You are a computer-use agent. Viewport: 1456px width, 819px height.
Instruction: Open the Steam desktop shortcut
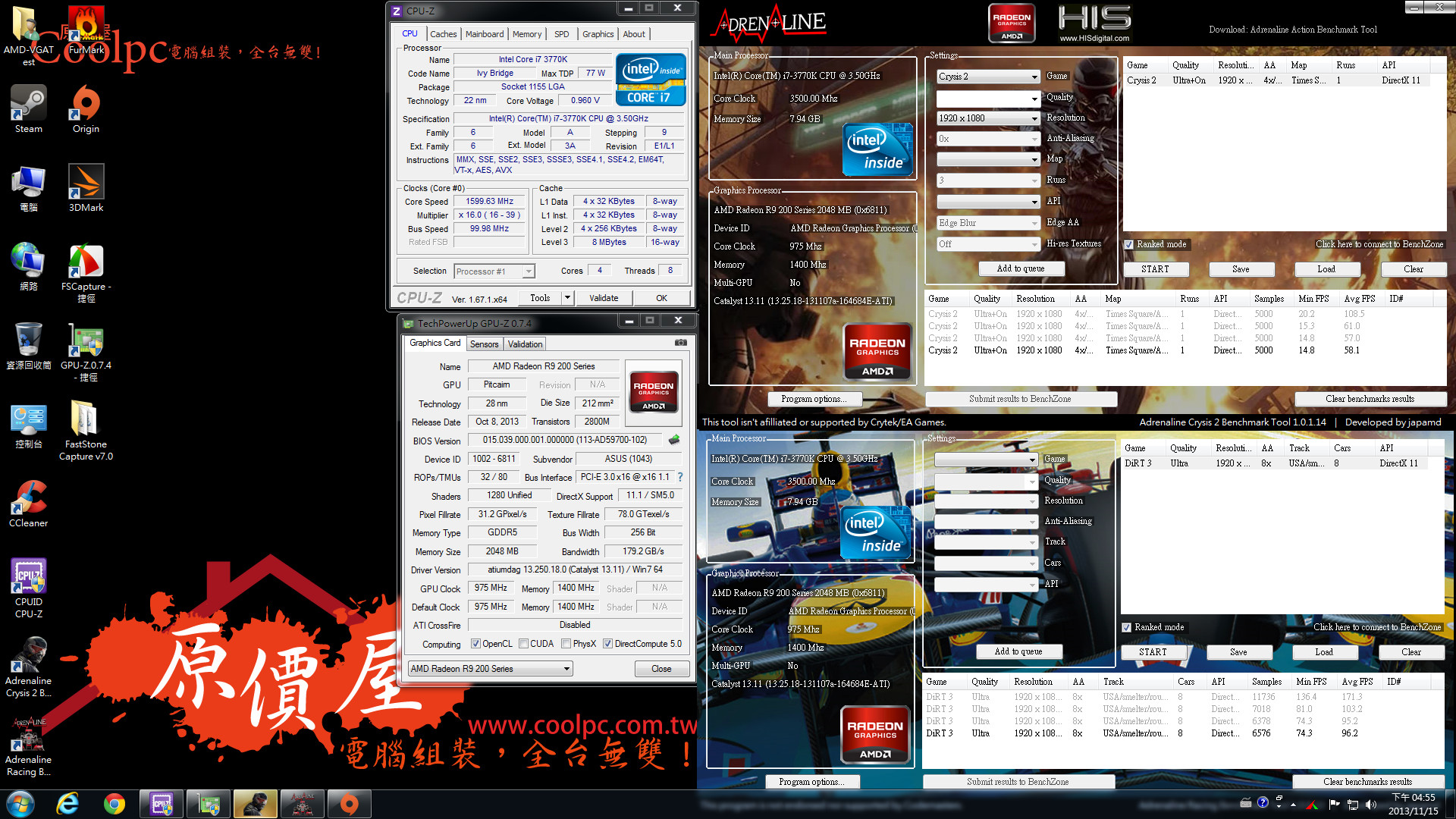28,110
